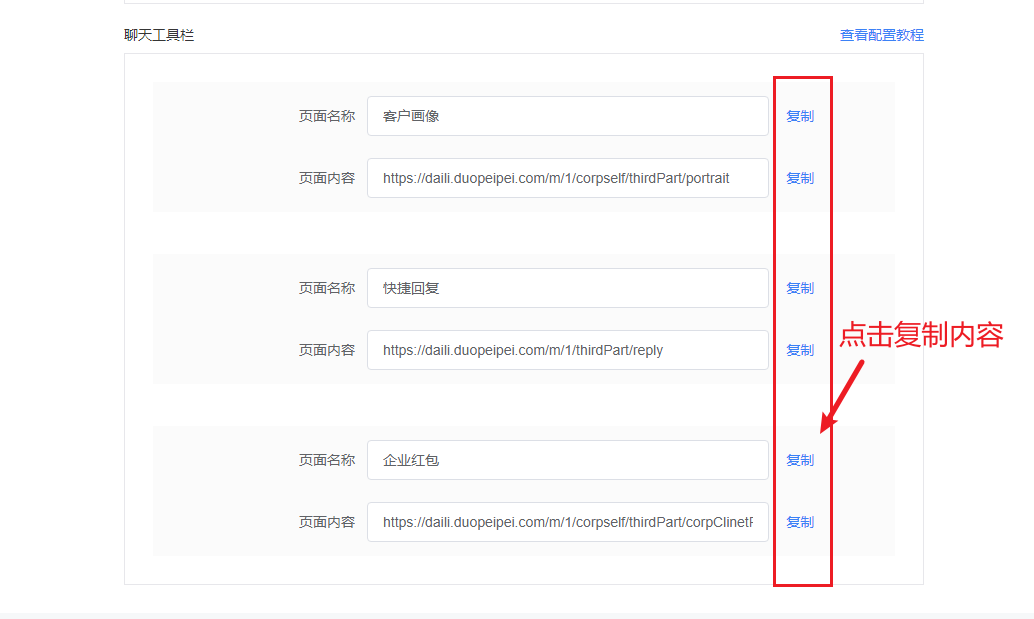Image resolution: width=1034 pixels, height=619 pixels.
Task: Copy the 快捷回复 page name
Action: pyautogui.click(x=800, y=288)
